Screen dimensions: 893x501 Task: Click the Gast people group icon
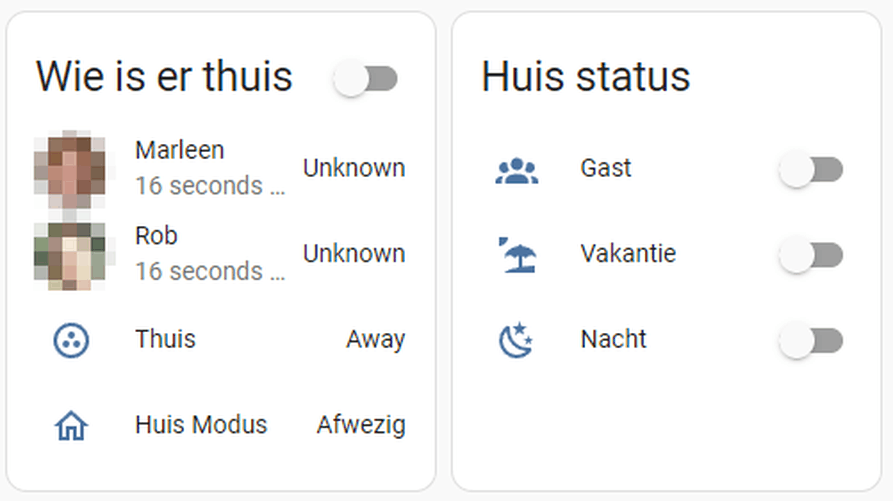[x=517, y=170]
